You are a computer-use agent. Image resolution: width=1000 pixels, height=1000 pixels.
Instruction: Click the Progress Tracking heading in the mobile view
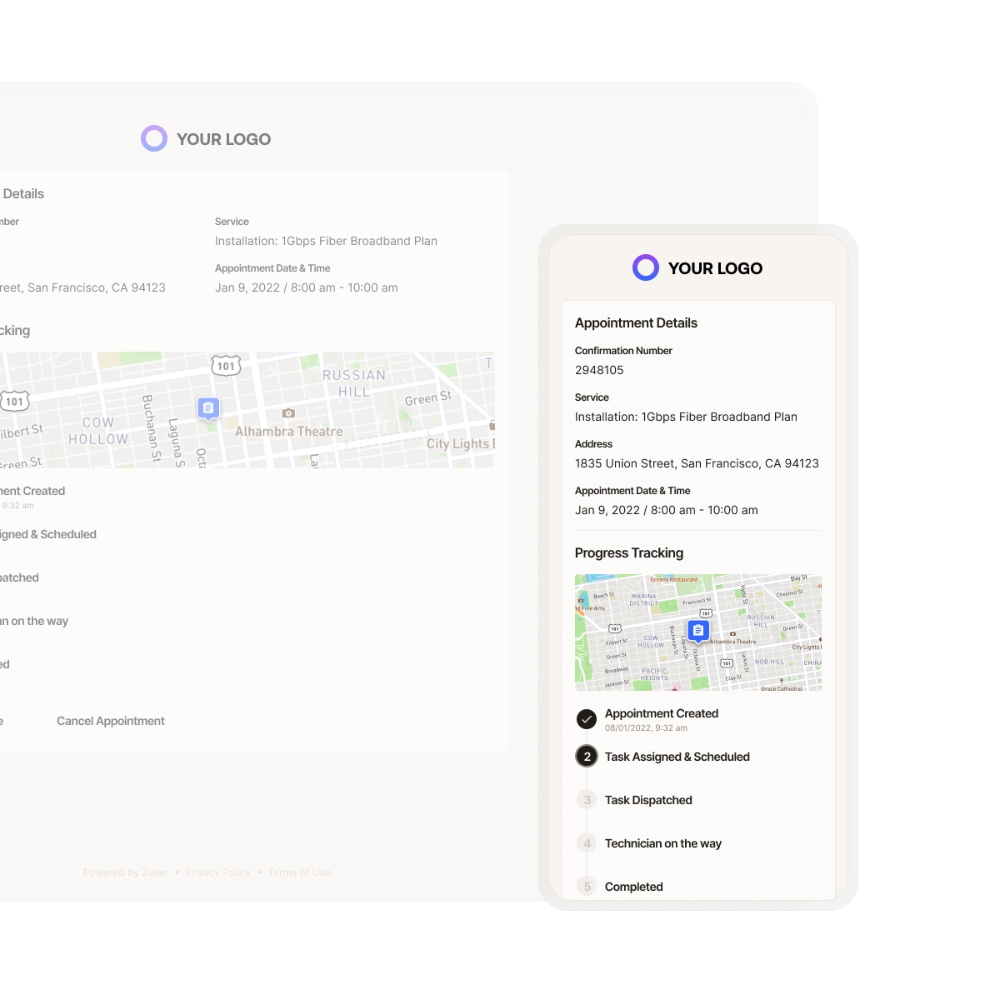coord(629,553)
